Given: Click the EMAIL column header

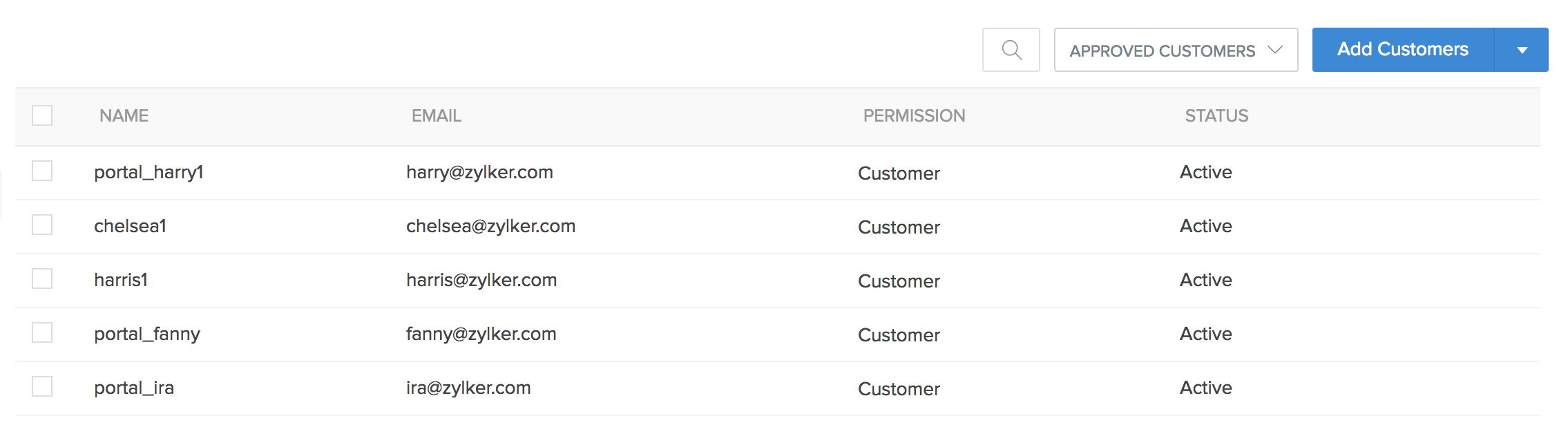Looking at the screenshot, I should [436, 116].
